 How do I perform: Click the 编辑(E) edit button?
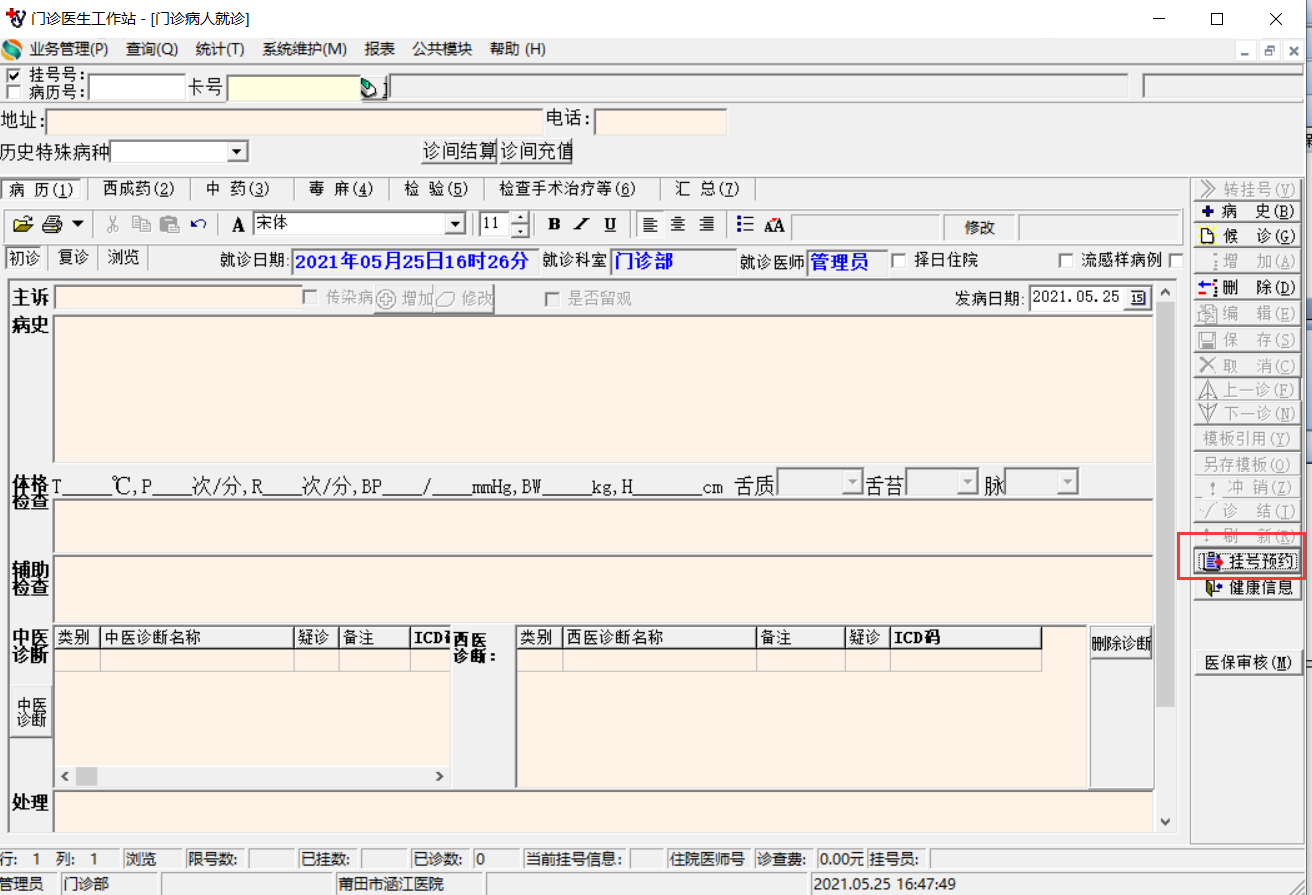coord(1247,314)
